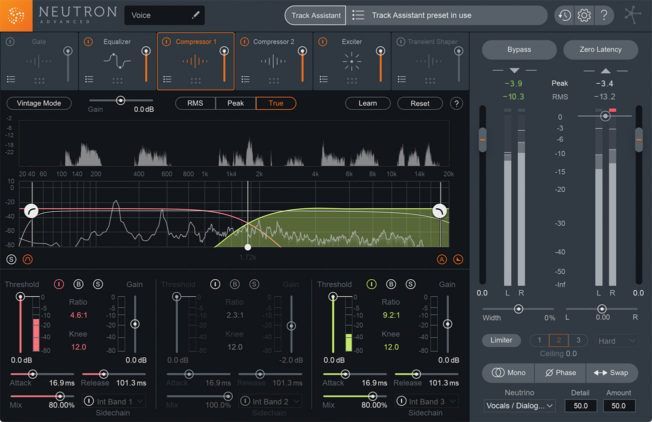Screen dimensions: 652x422
Task: Toggle the Limiter button
Action: point(501,340)
